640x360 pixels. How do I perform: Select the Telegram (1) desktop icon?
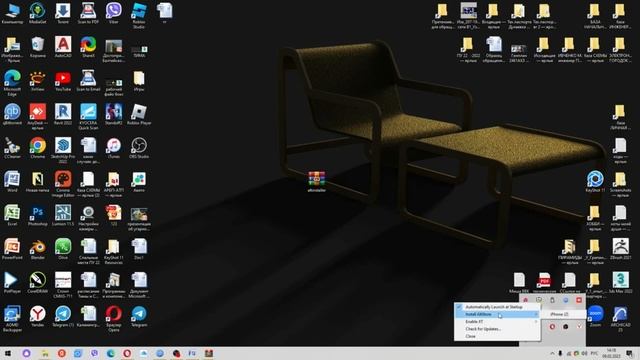63,317
